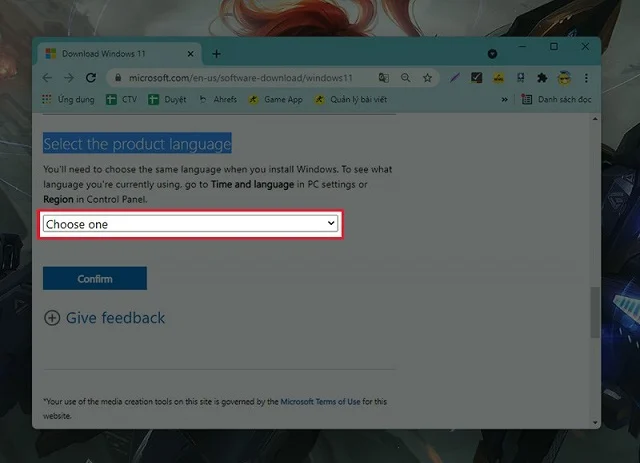Click the scrollbar up arrow
The height and width of the screenshot is (463, 640).
pyautogui.click(x=595, y=119)
